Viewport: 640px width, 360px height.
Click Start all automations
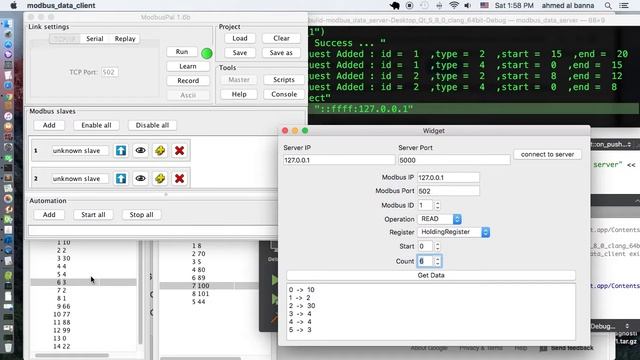click(93, 215)
